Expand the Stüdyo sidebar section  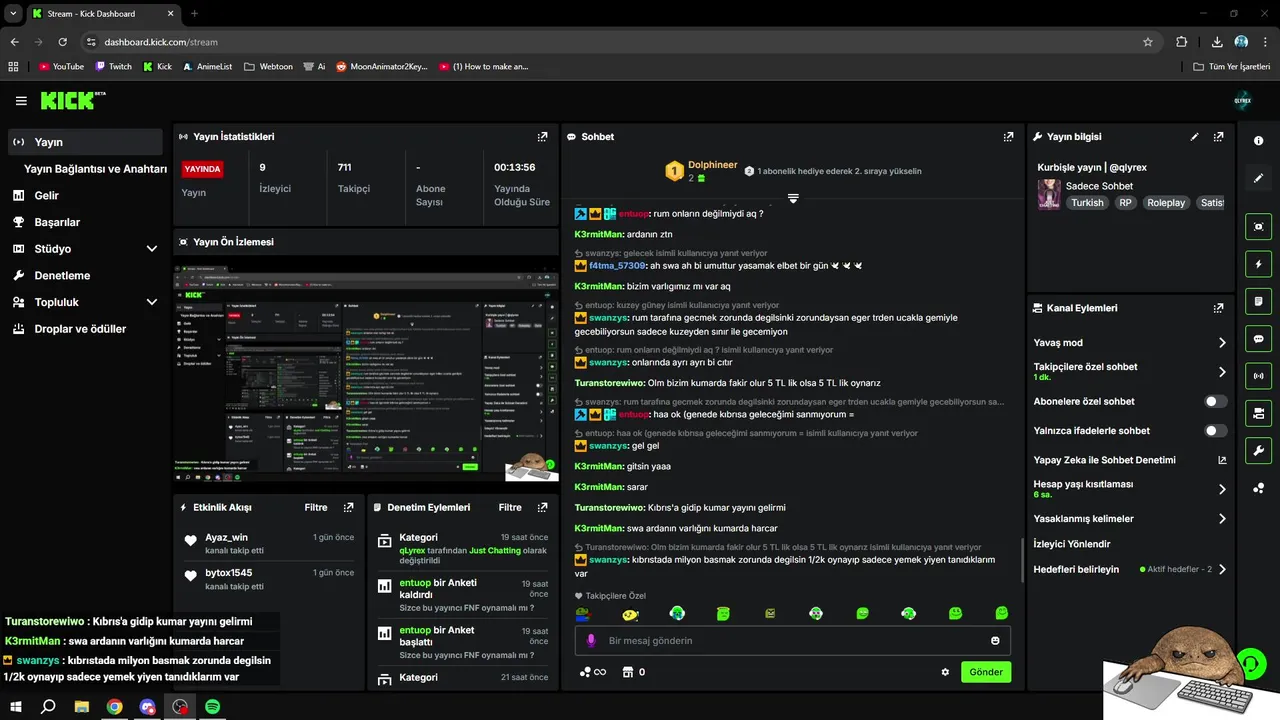point(152,249)
